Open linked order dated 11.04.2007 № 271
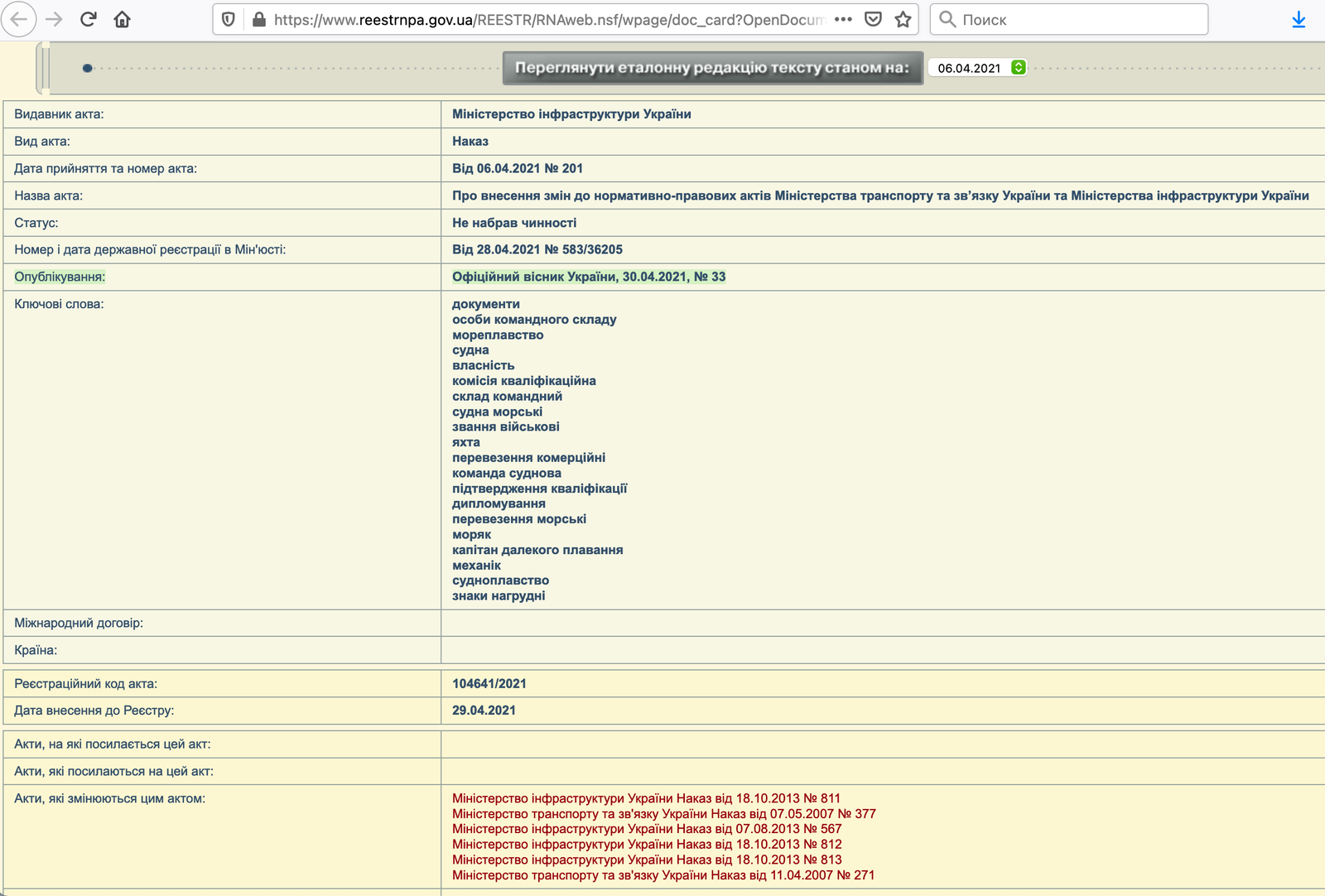 [x=662, y=875]
